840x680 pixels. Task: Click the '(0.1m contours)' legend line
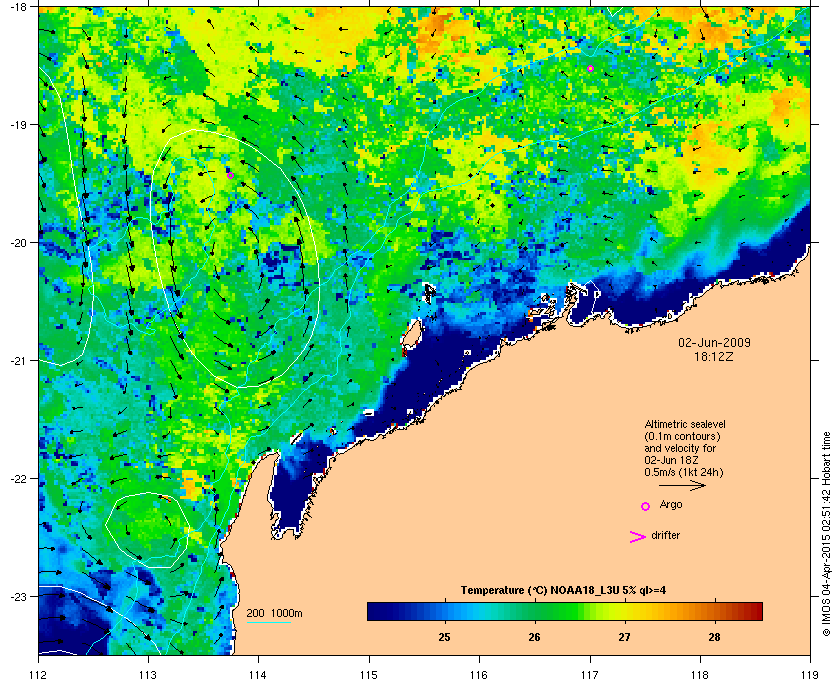pyautogui.click(x=682, y=436)
